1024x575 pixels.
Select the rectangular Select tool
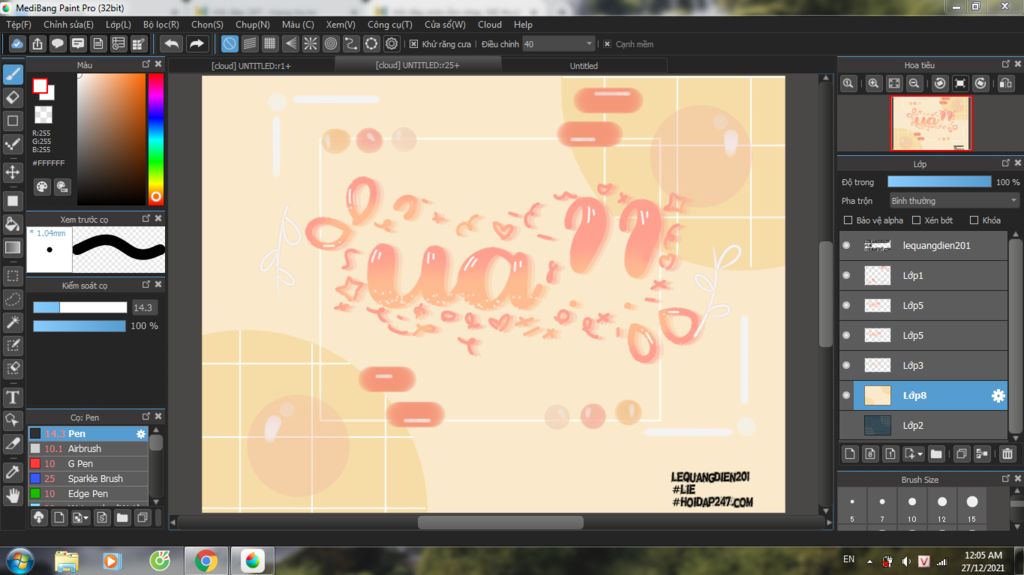pos(13,276)
